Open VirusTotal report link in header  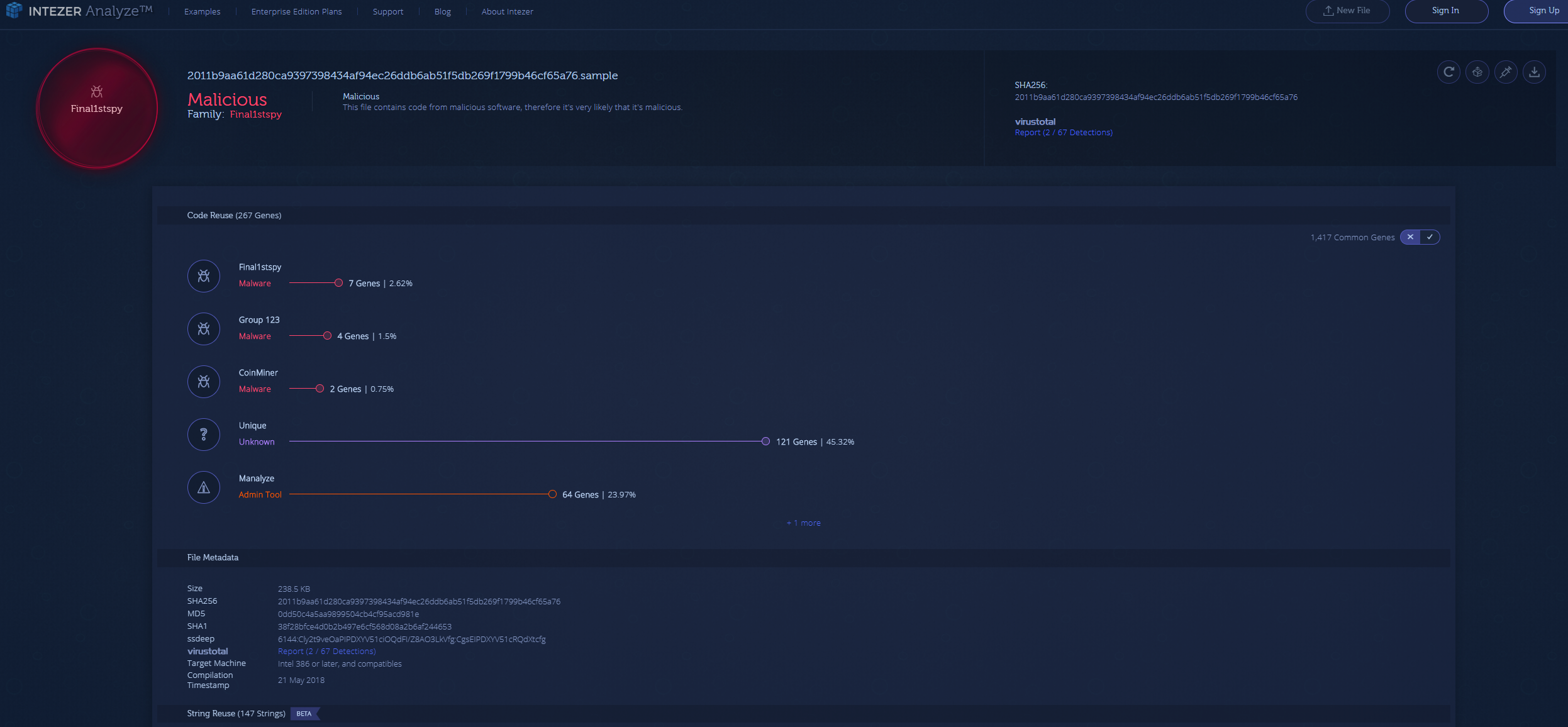[1063, 133]
